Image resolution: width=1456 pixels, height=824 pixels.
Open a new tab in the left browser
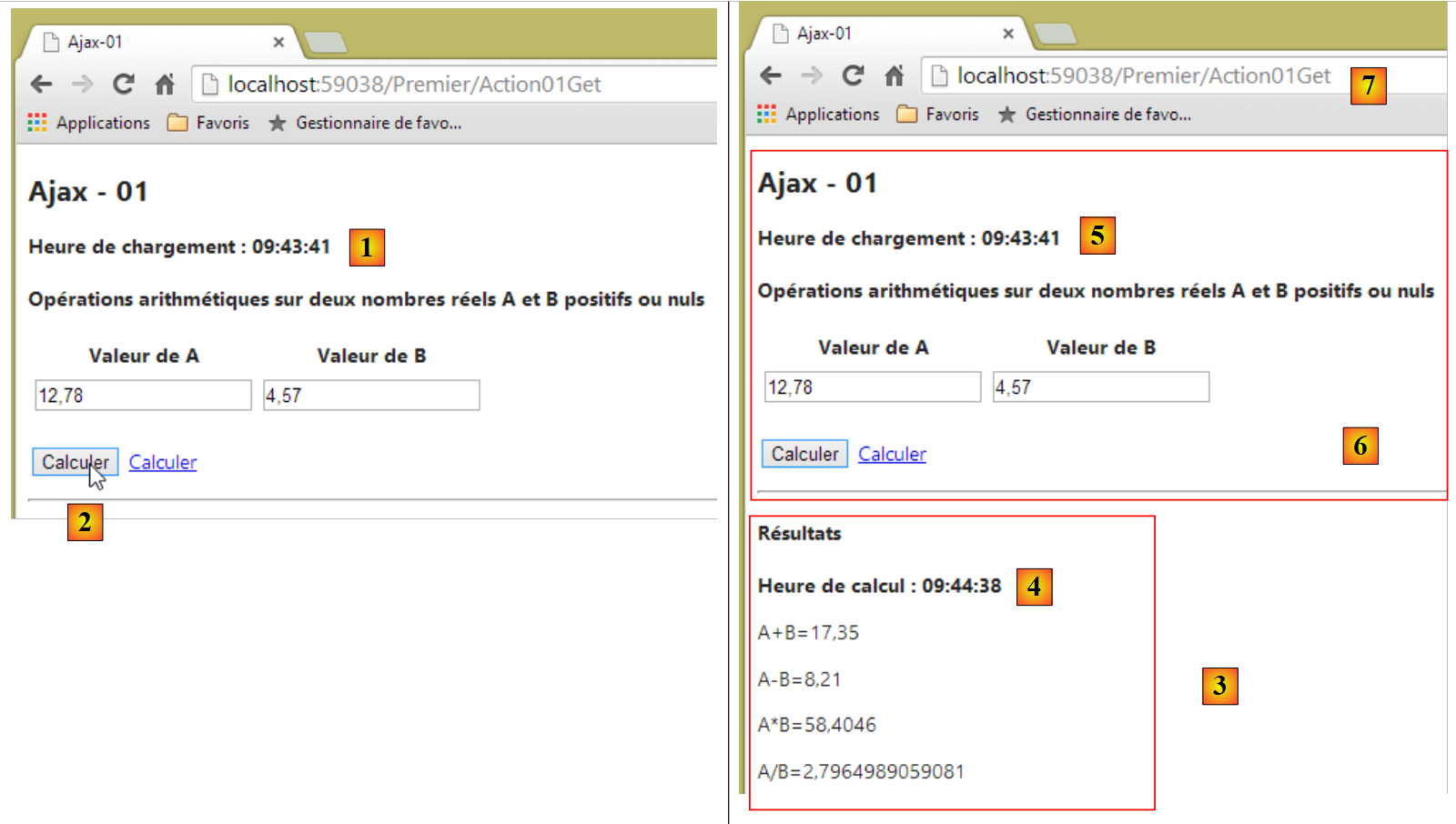point(325,42)
